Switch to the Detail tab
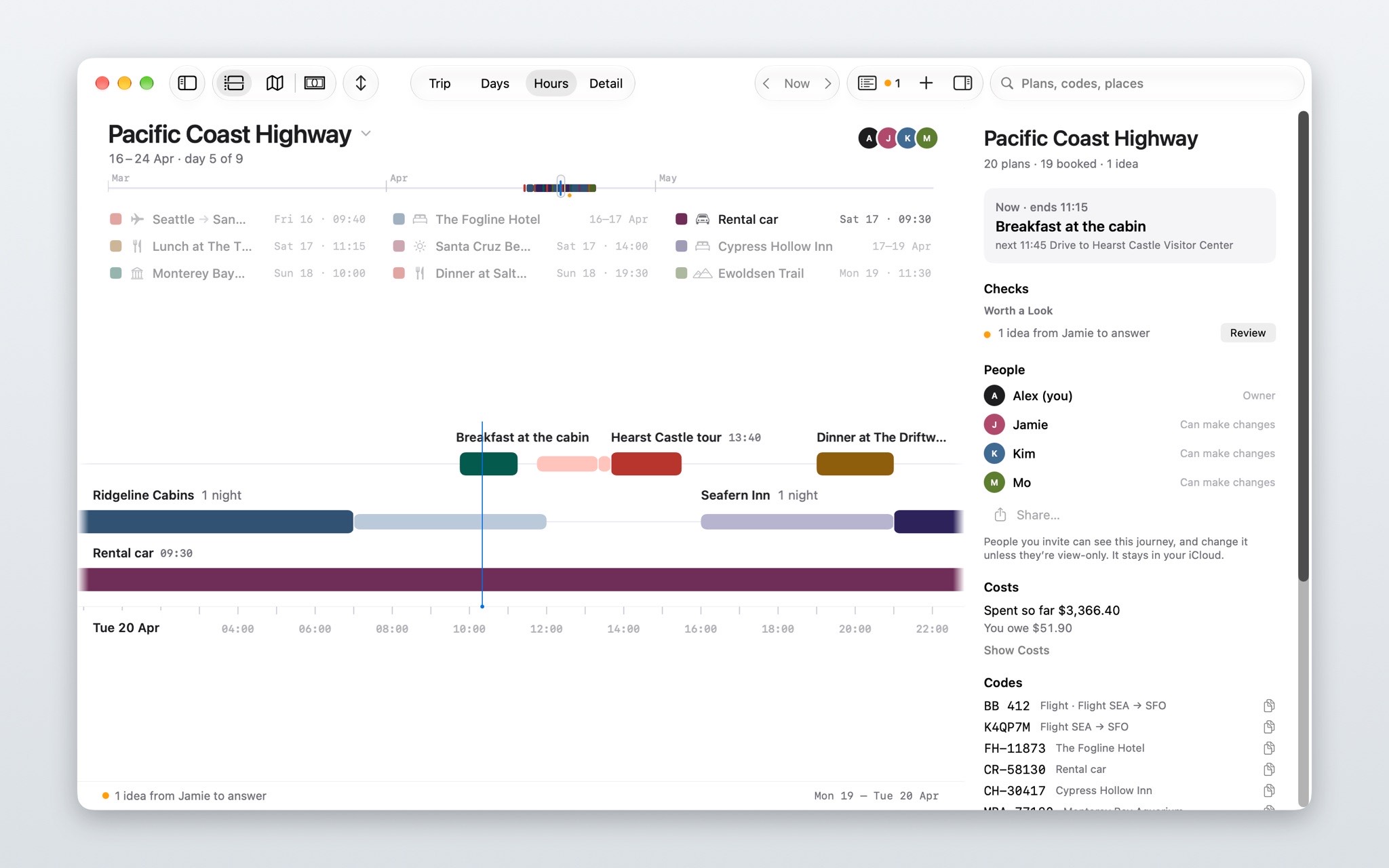The image size is (1389, 868). 606,83
